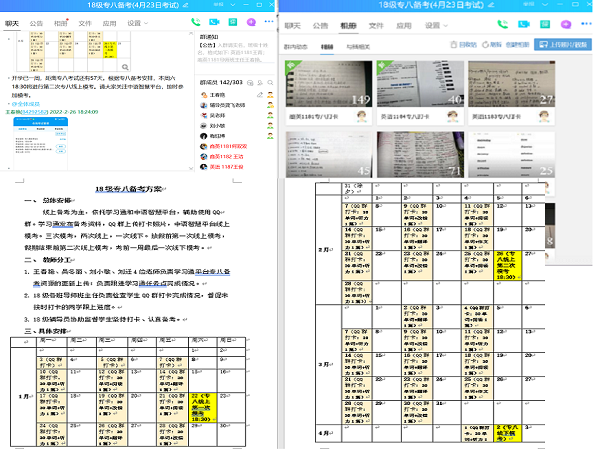This screenshot has height=450, width=600.
Task: Select member 吴老师 in member list
Action: click(217, 115)
